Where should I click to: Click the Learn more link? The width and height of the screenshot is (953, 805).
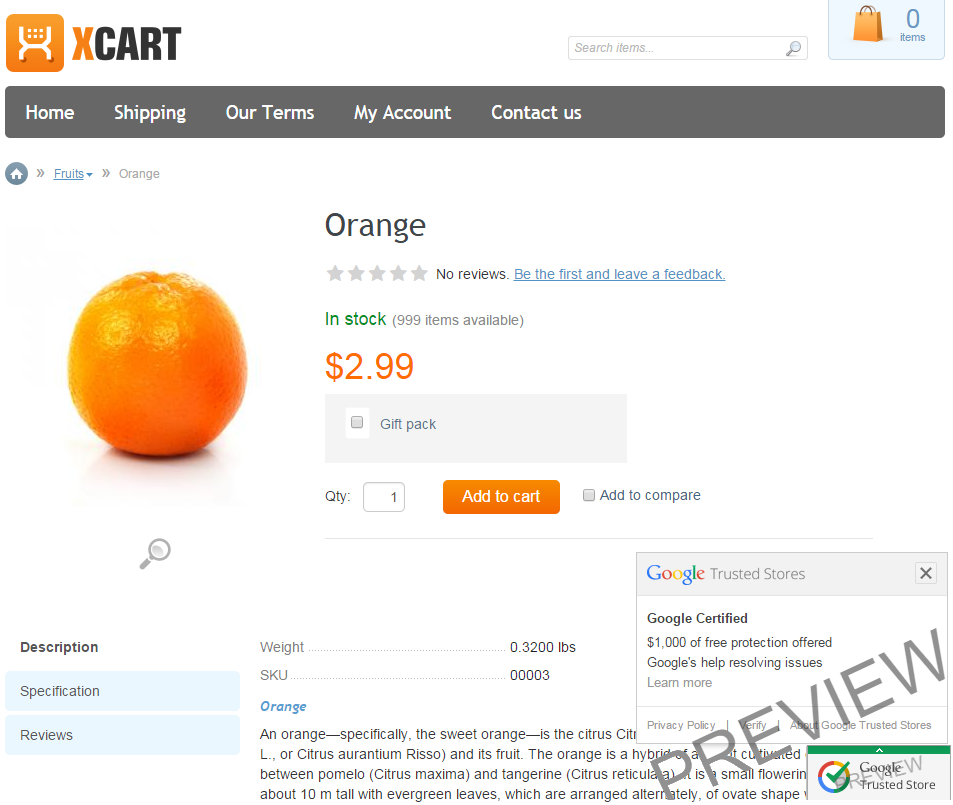679,683
